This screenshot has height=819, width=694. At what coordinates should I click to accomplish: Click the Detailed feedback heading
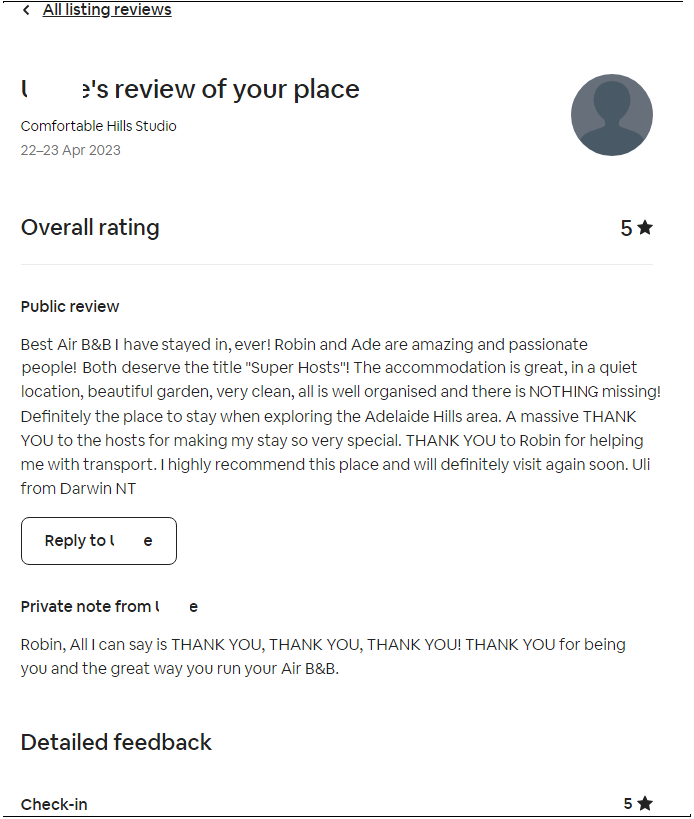[x=116, y=742]
